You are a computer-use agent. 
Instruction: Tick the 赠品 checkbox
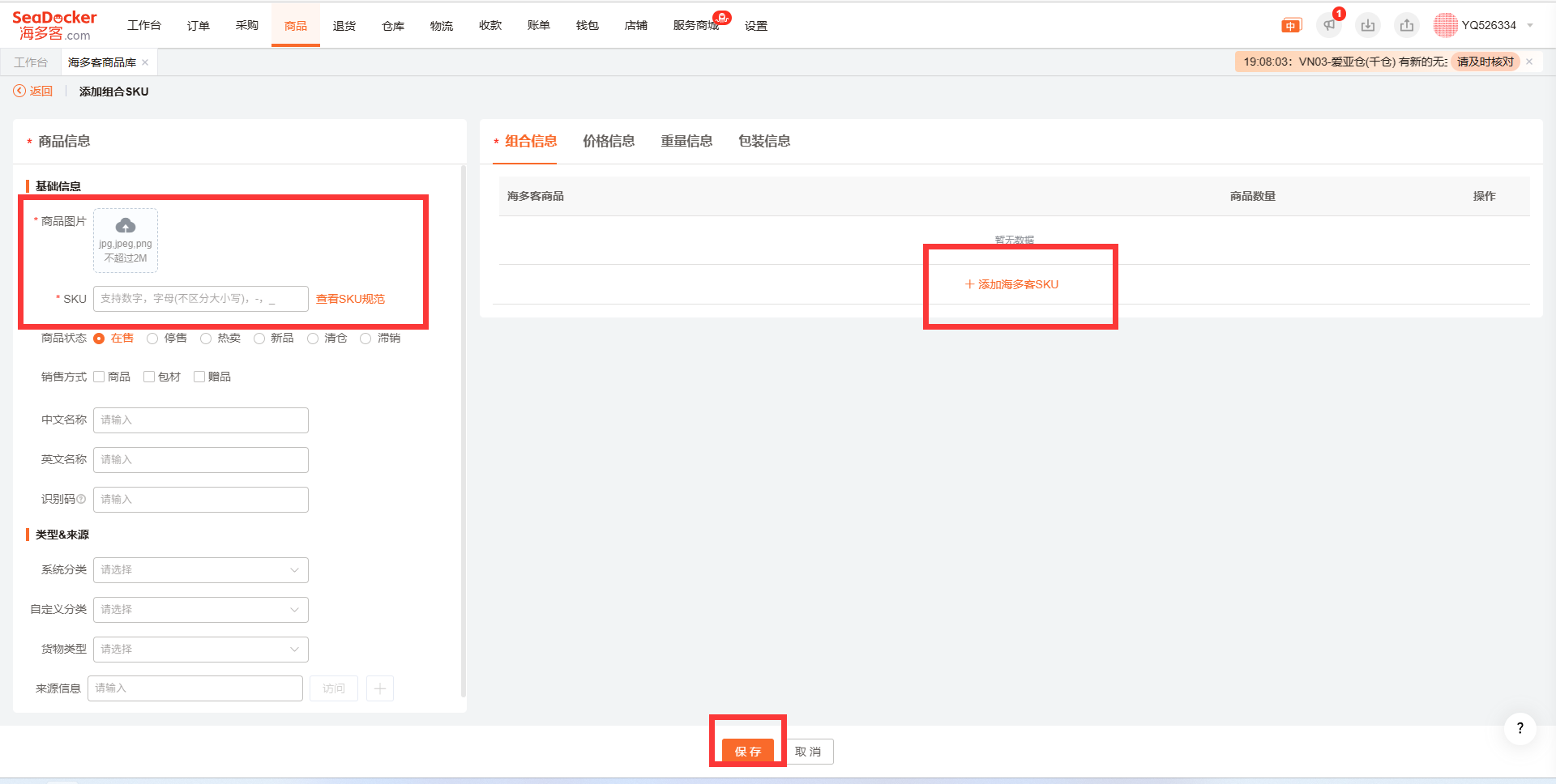click(199, 377)
